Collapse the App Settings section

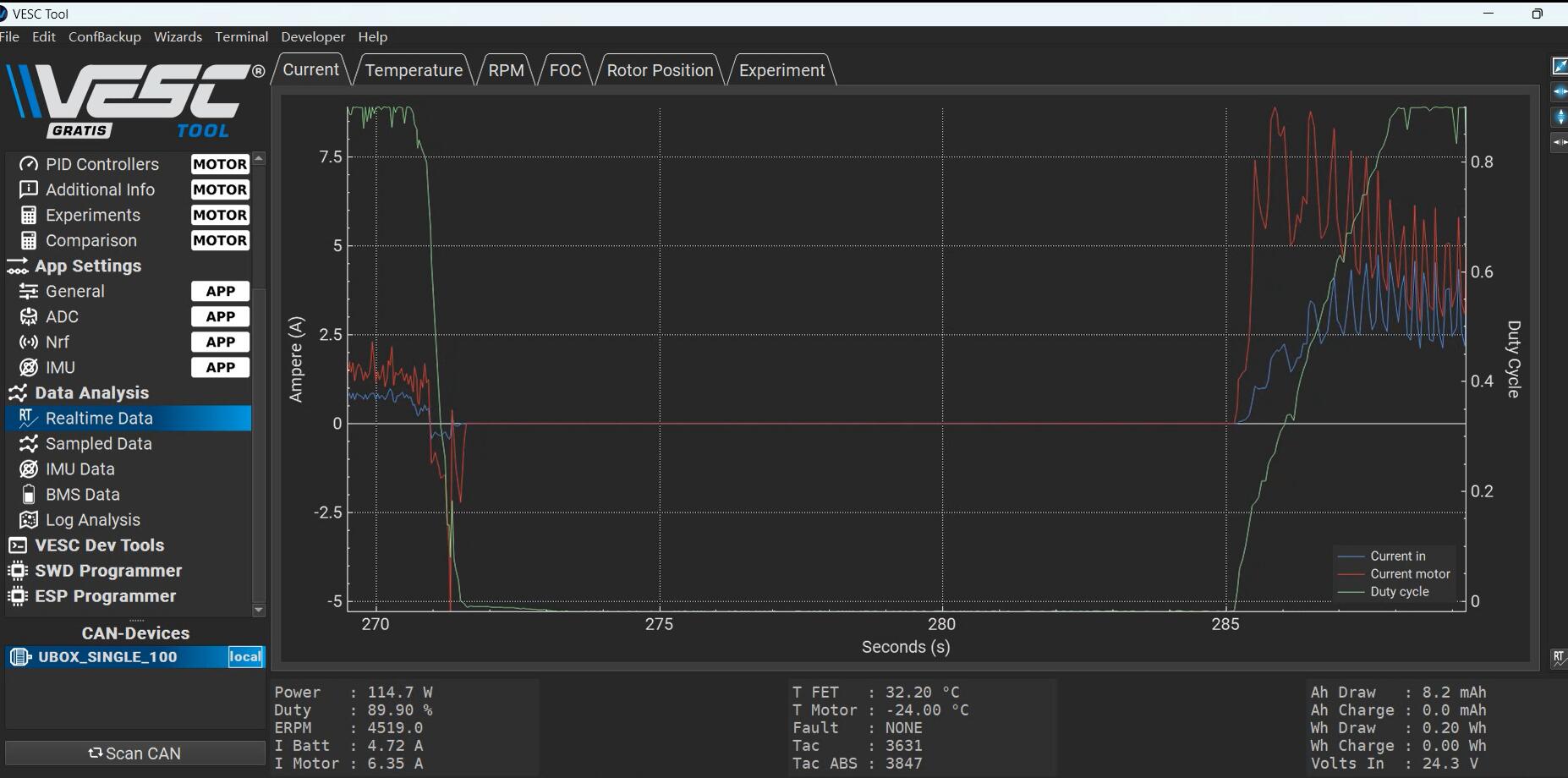(129, 266)
